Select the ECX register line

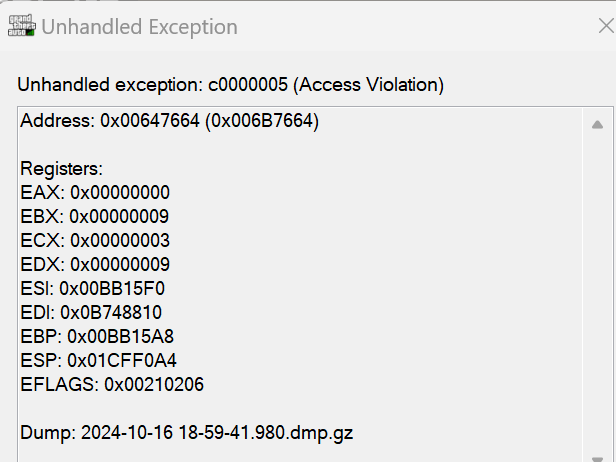(x=95, y=241)
